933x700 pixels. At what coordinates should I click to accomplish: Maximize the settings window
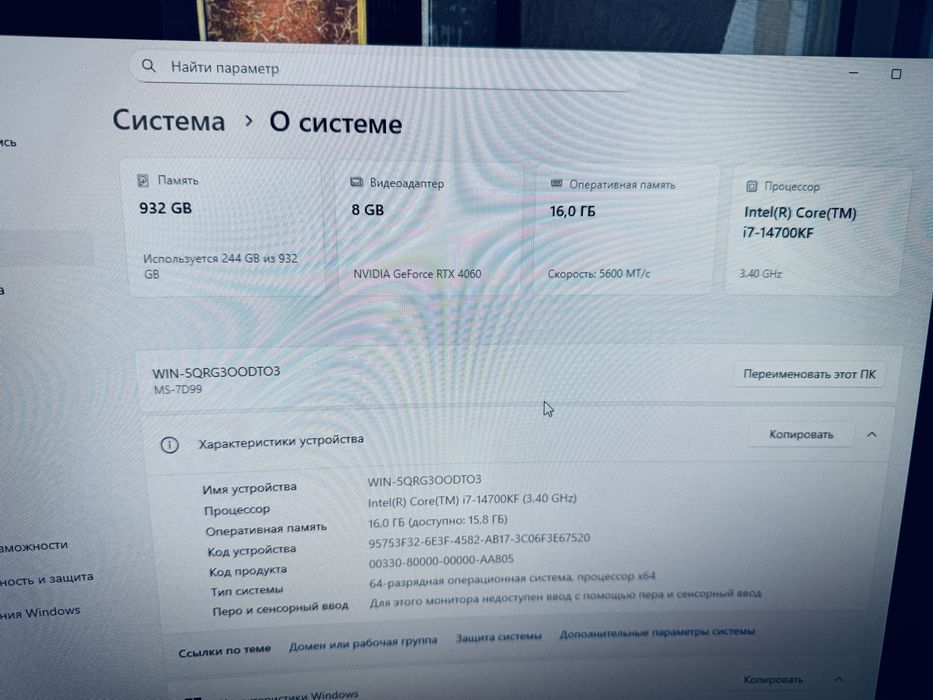[896, 74]
